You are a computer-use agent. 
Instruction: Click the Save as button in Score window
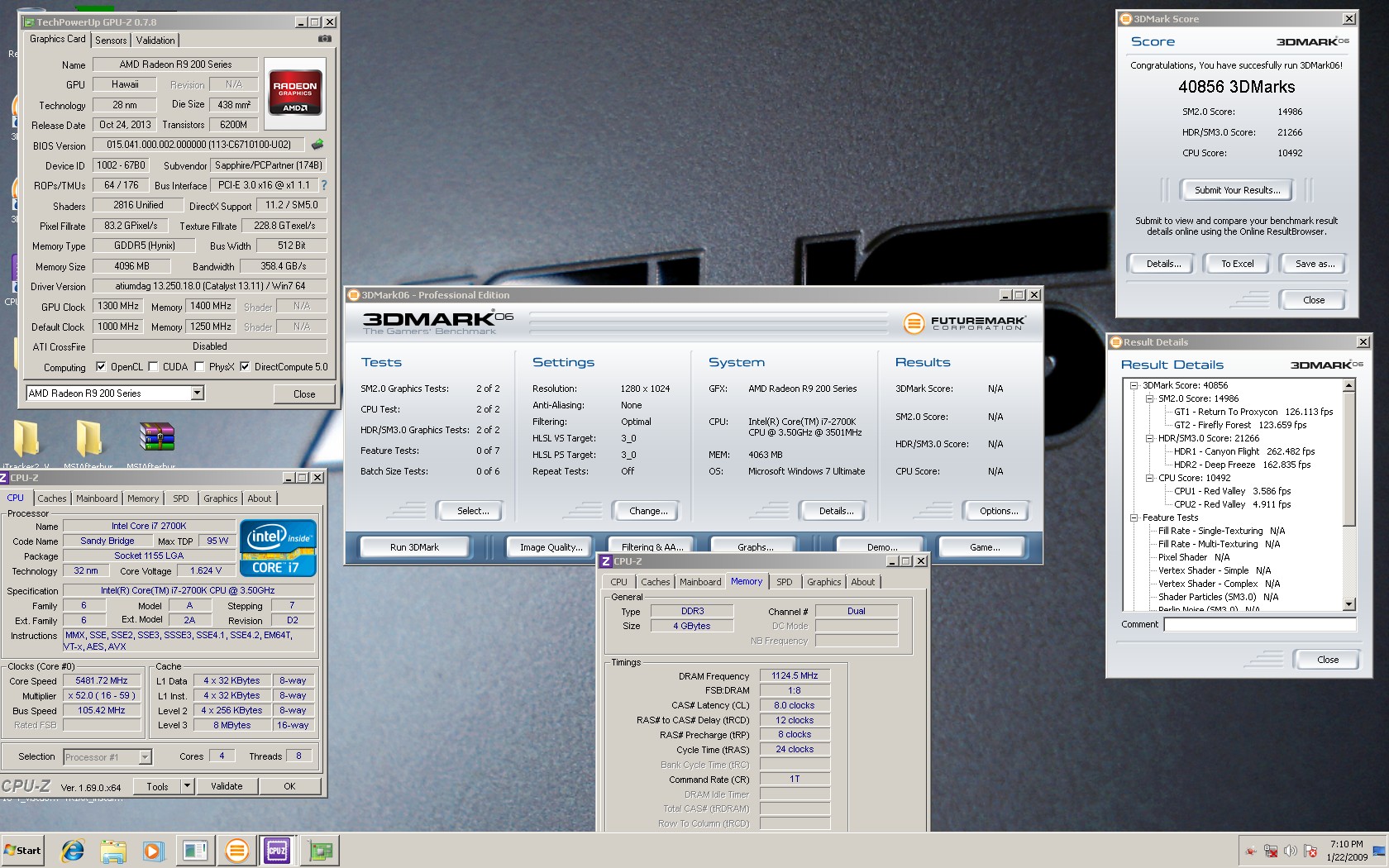(x=1315, y=264)
